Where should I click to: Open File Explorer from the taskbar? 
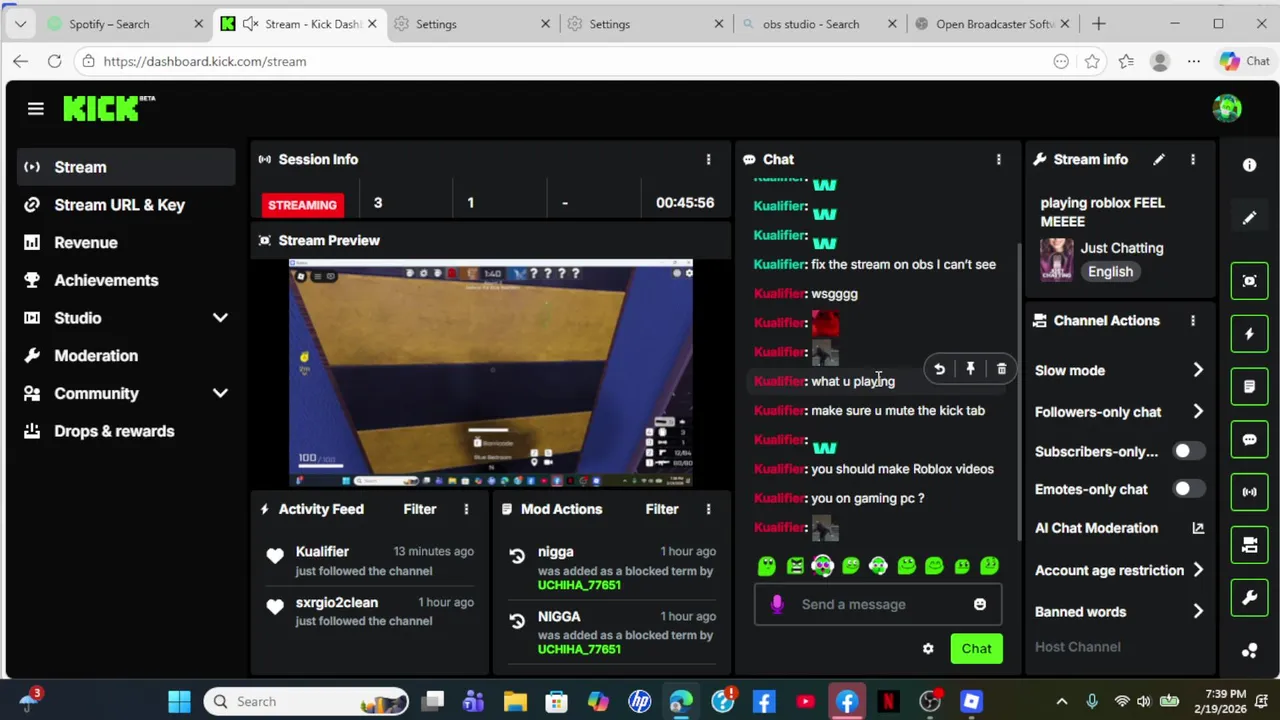[x=515, y=701]
